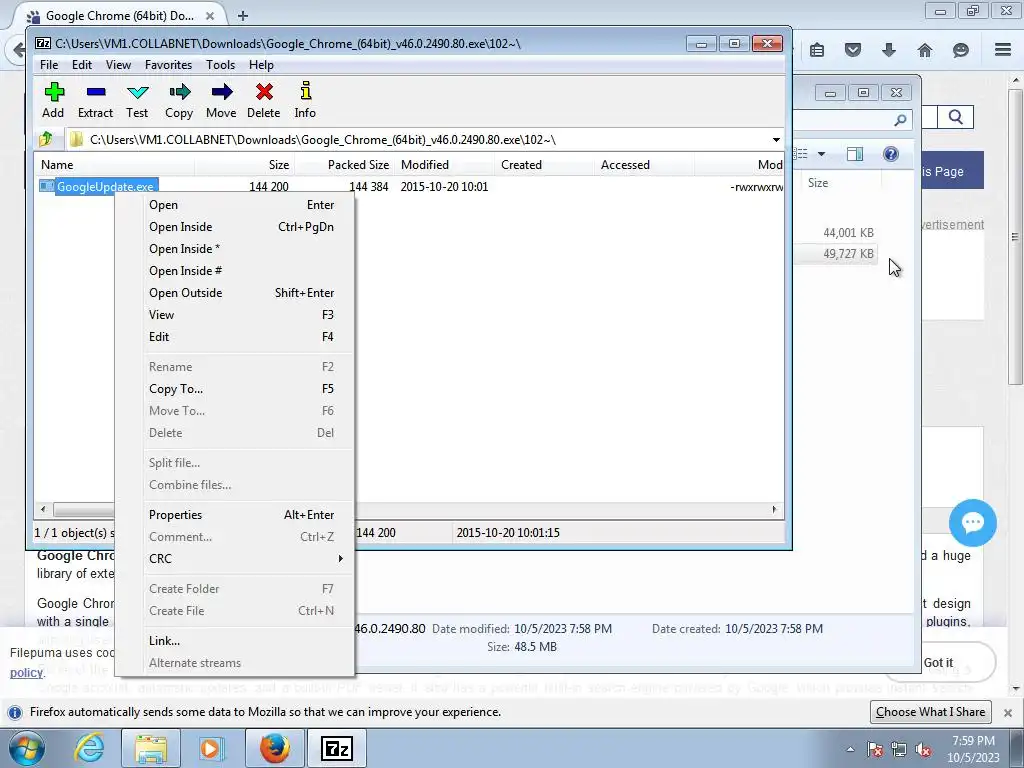
Task: Open the Favorites menu in 7-Zip
Action: (x=168, y=65)
